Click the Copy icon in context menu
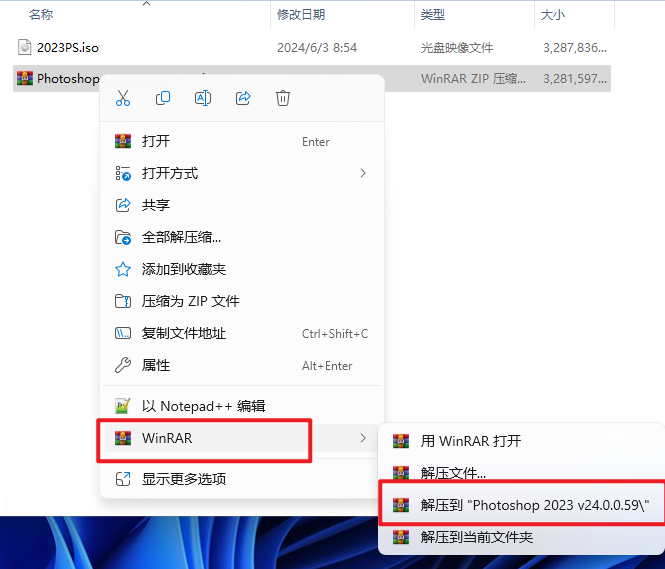Image resolution: width=665 pixels, height=569 pixels. (163, 98)
